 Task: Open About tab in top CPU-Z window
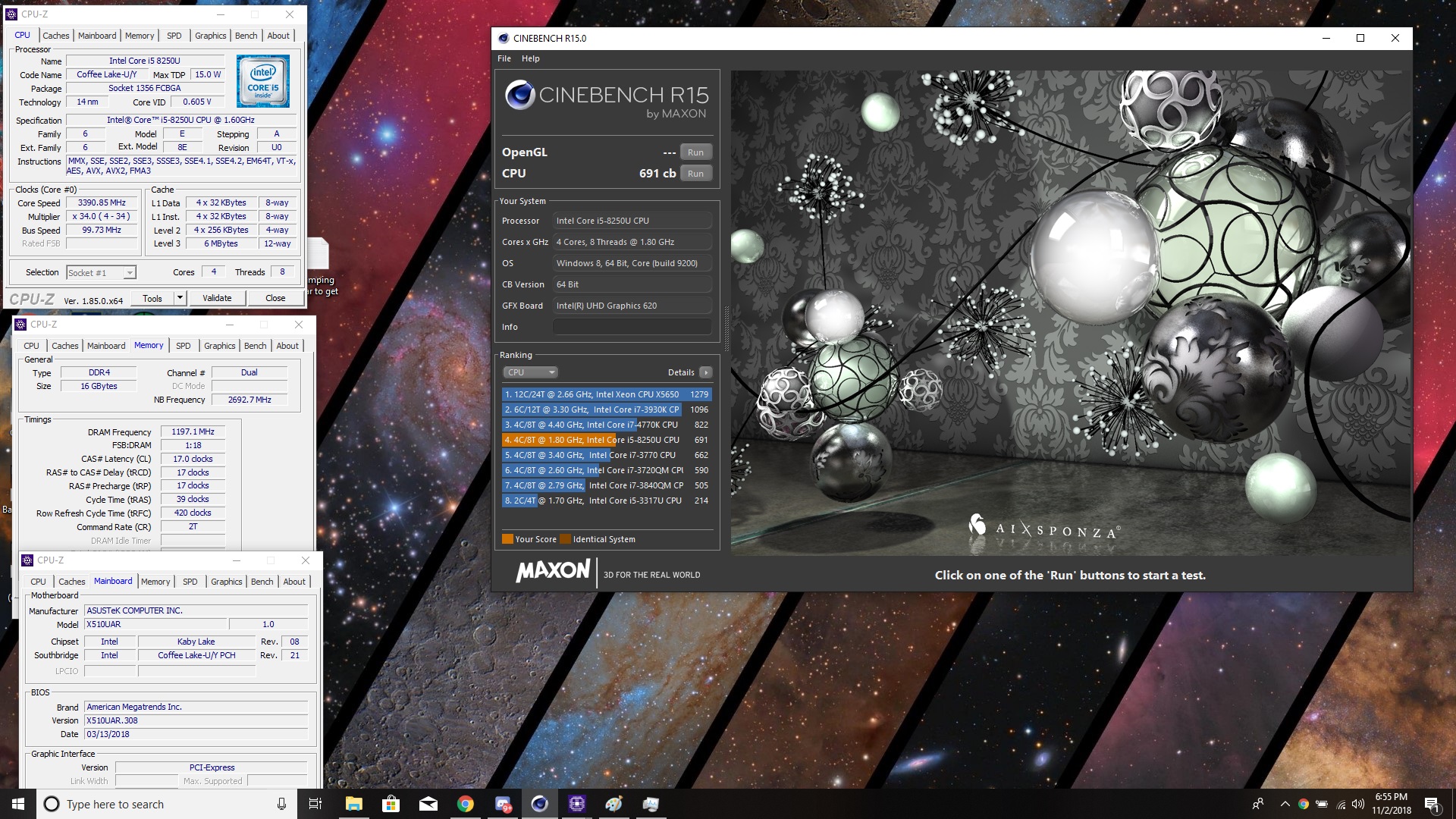278,36
